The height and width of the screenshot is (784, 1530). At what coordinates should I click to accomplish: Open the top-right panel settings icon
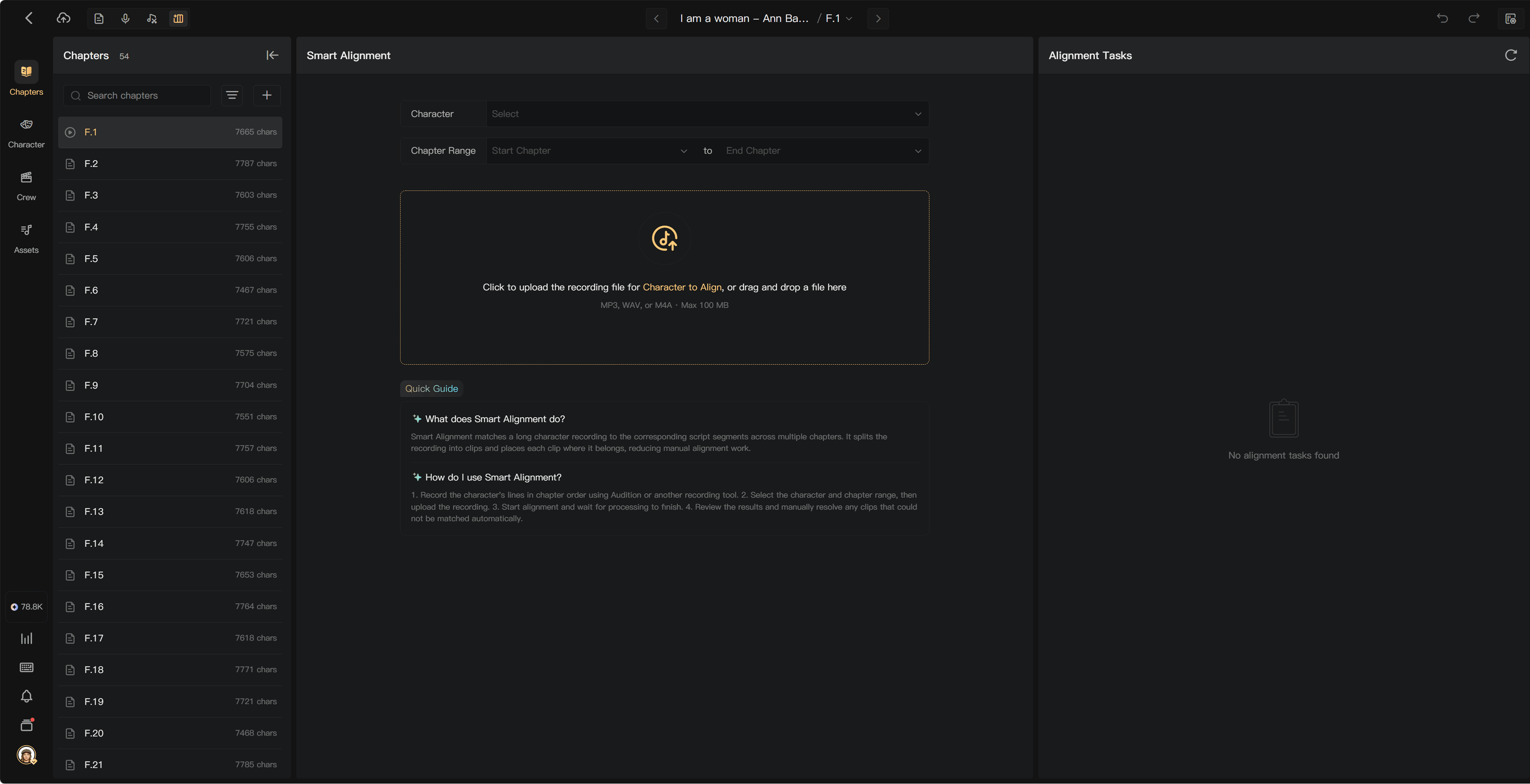click(1510, 18)
